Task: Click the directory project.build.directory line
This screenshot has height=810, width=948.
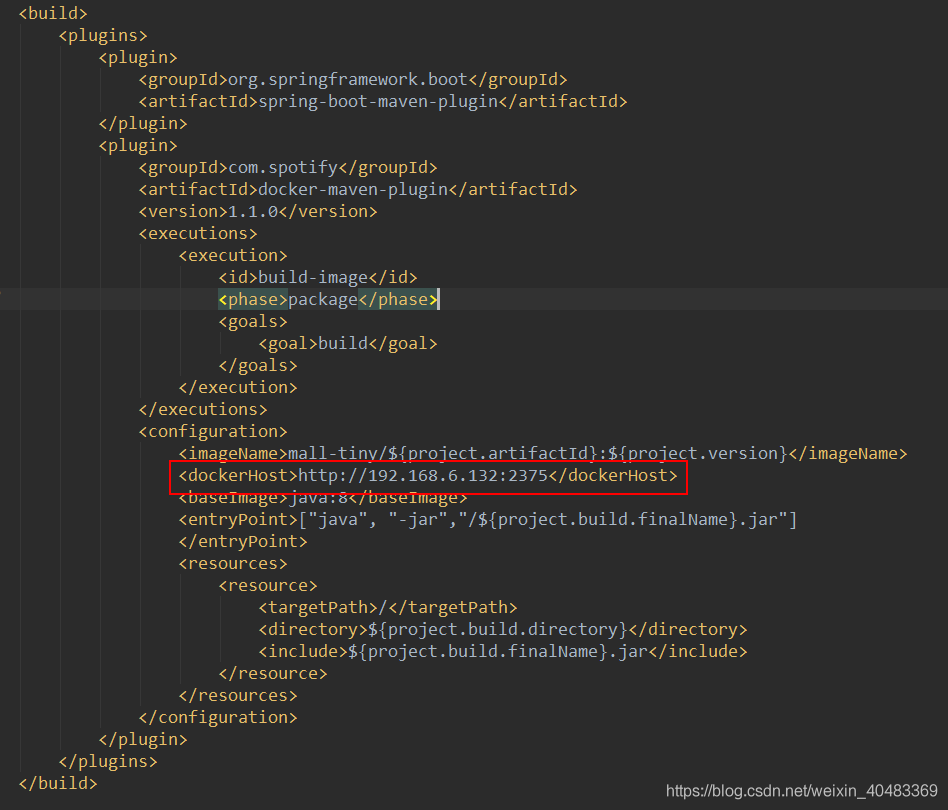Action: (x=503, y=630)
